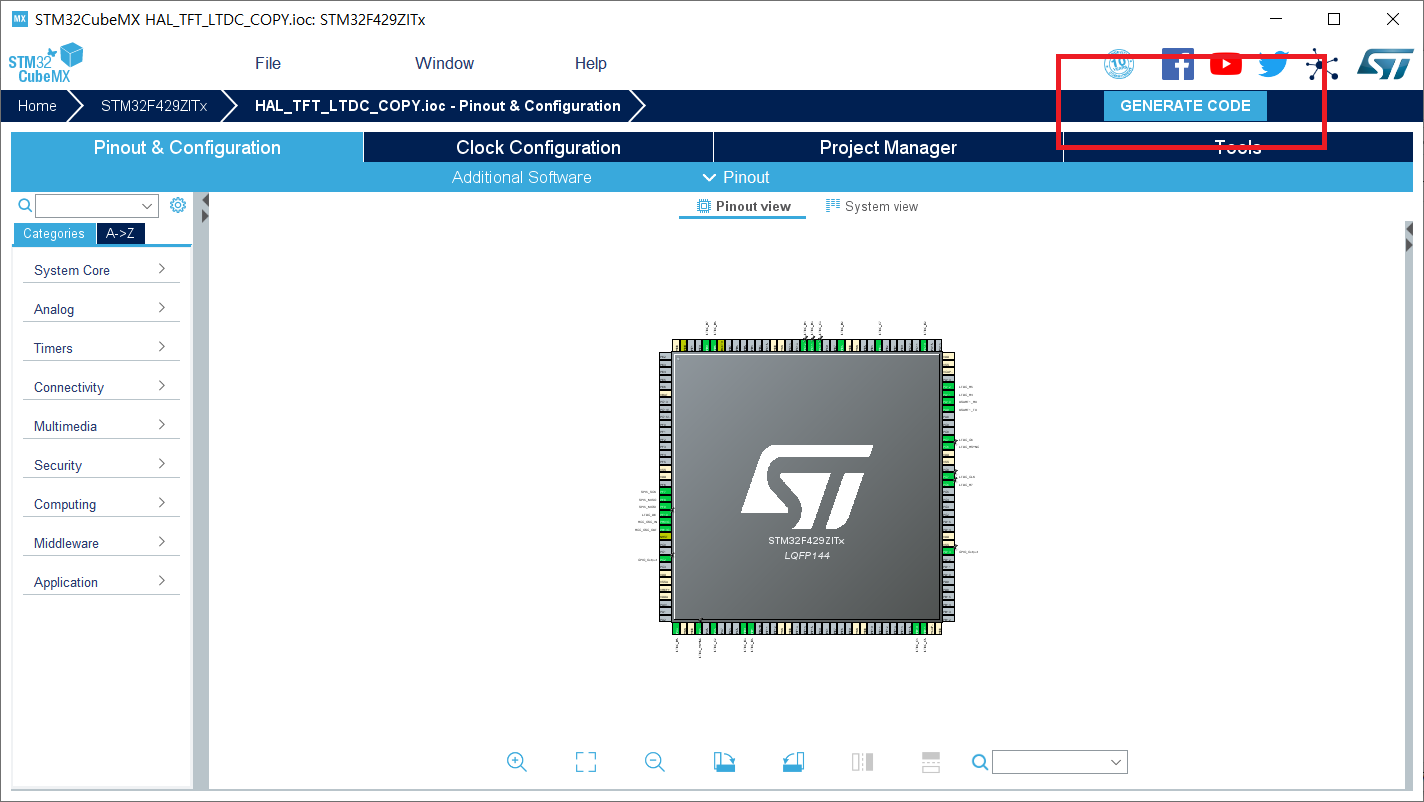Maximize the STM32CubeMX window
1424x802 pixels.
[1334, 19]
